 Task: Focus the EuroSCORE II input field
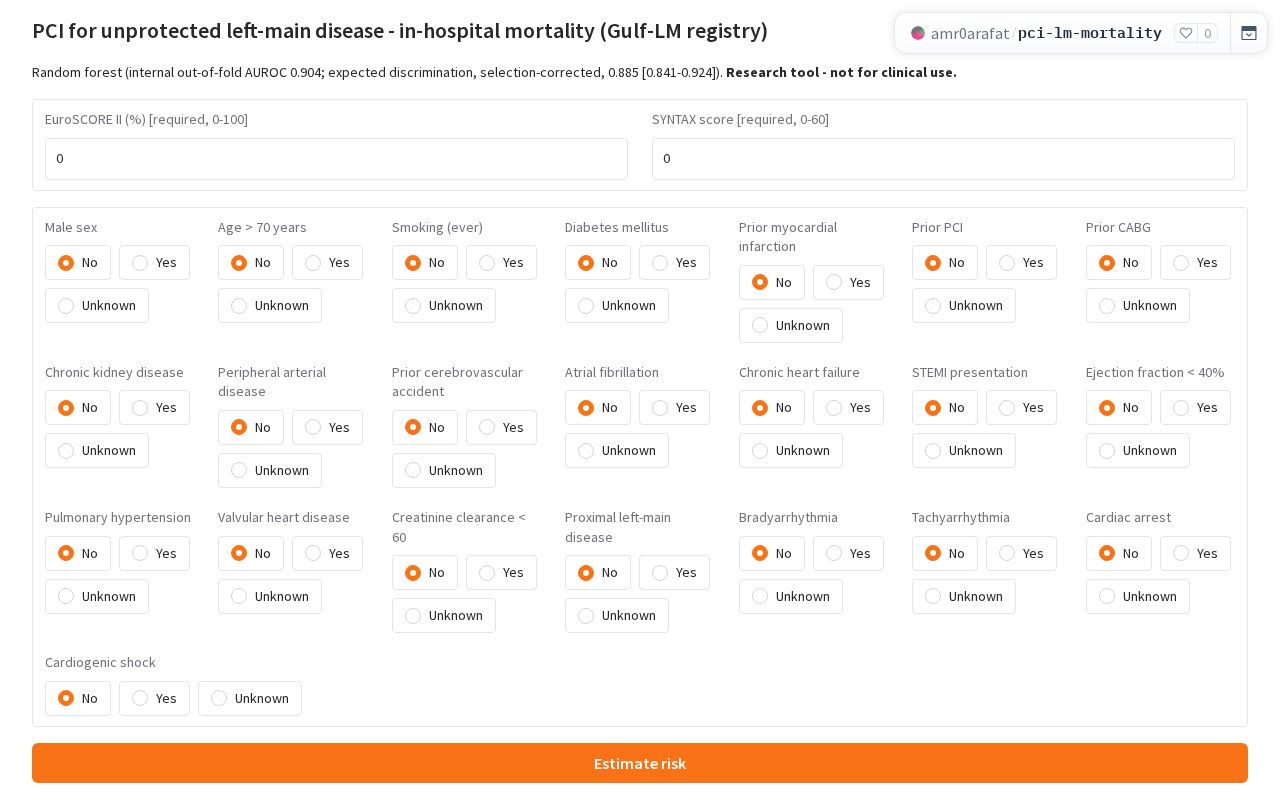click(x=336, y=159)
